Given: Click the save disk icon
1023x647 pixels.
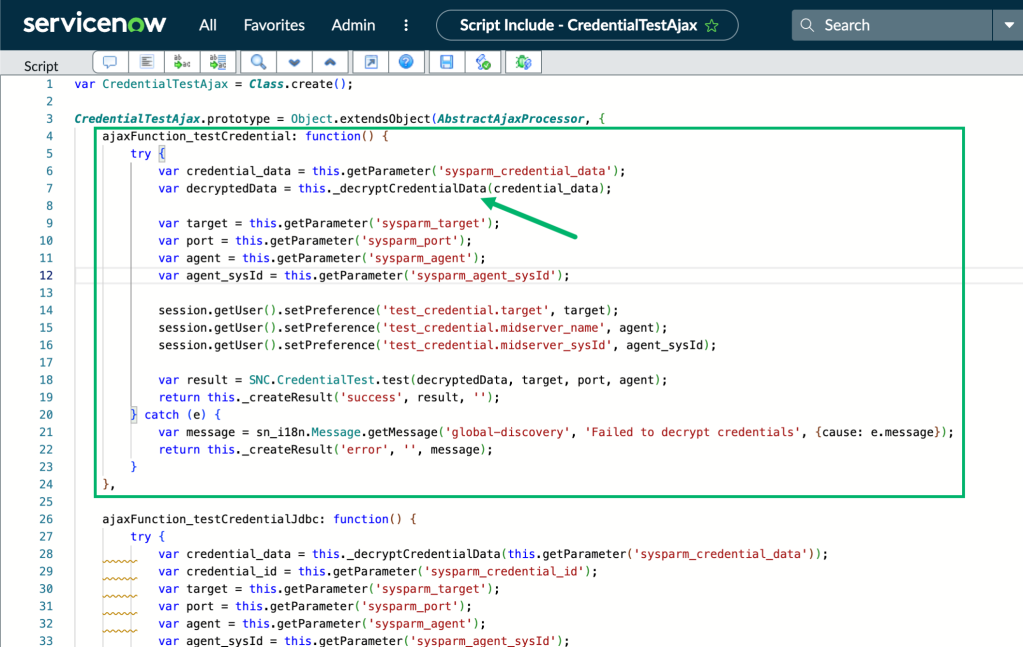Looking at the screenshot, I should click(x=447, y=62).
